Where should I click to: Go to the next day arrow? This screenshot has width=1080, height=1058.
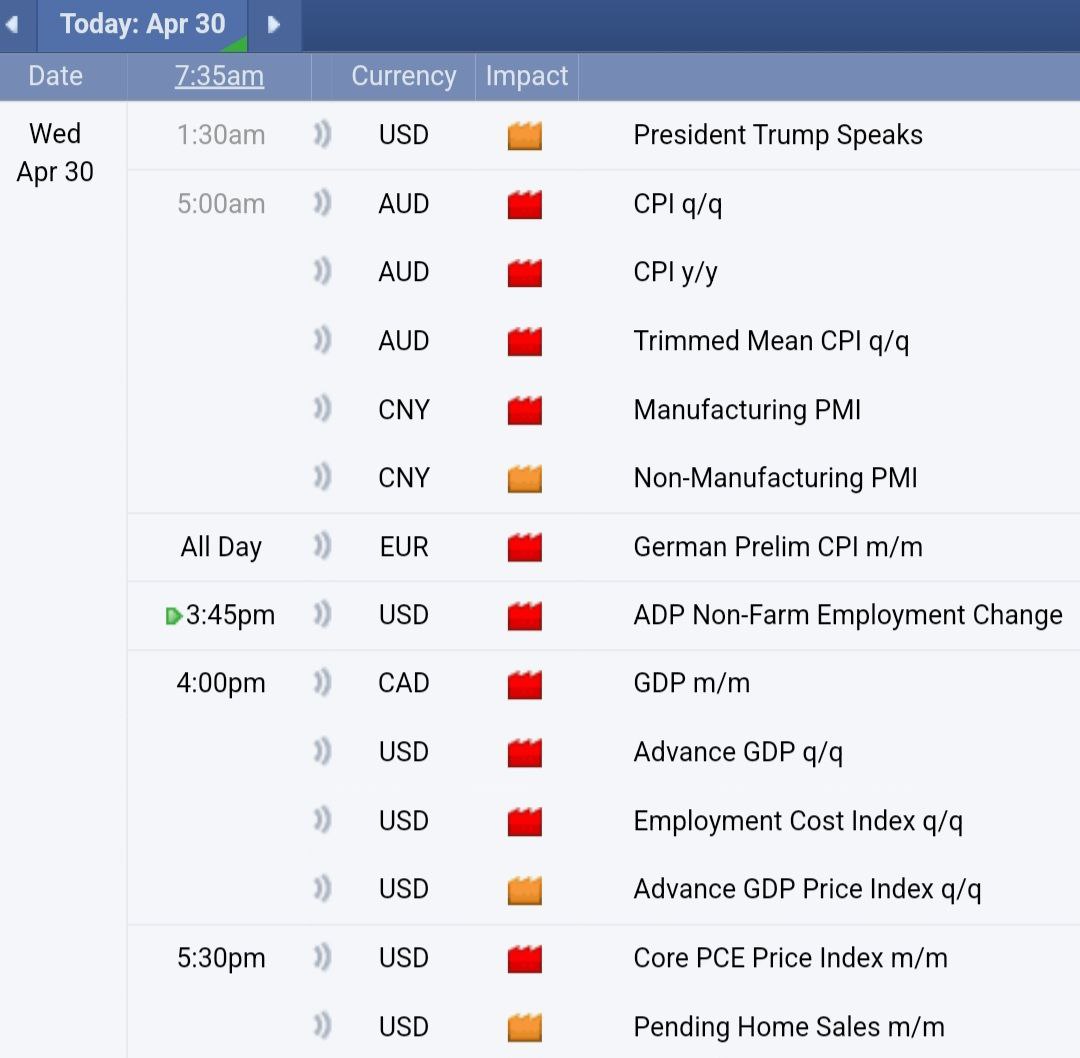(273, 25)
